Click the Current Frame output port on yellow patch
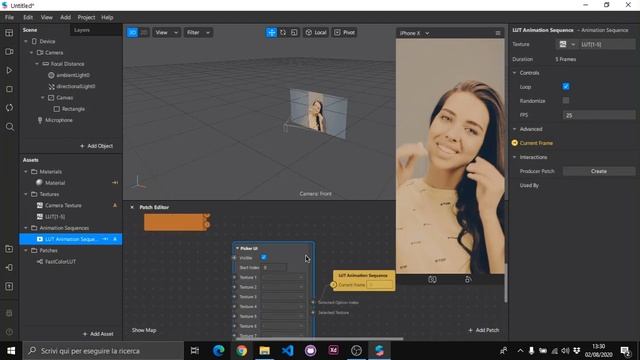Screen dimensions: 640x360 click(333, 285)
